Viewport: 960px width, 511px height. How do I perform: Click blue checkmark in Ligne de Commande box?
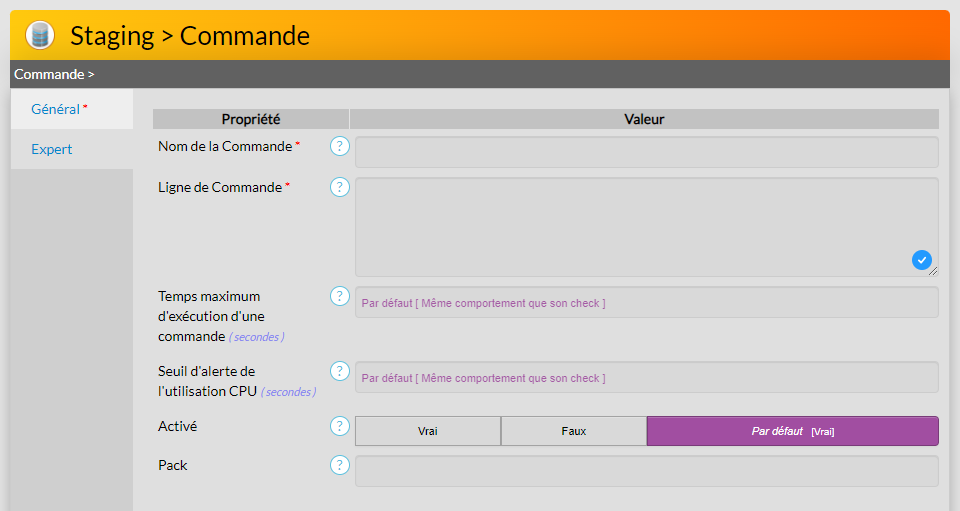click(921, 260)
